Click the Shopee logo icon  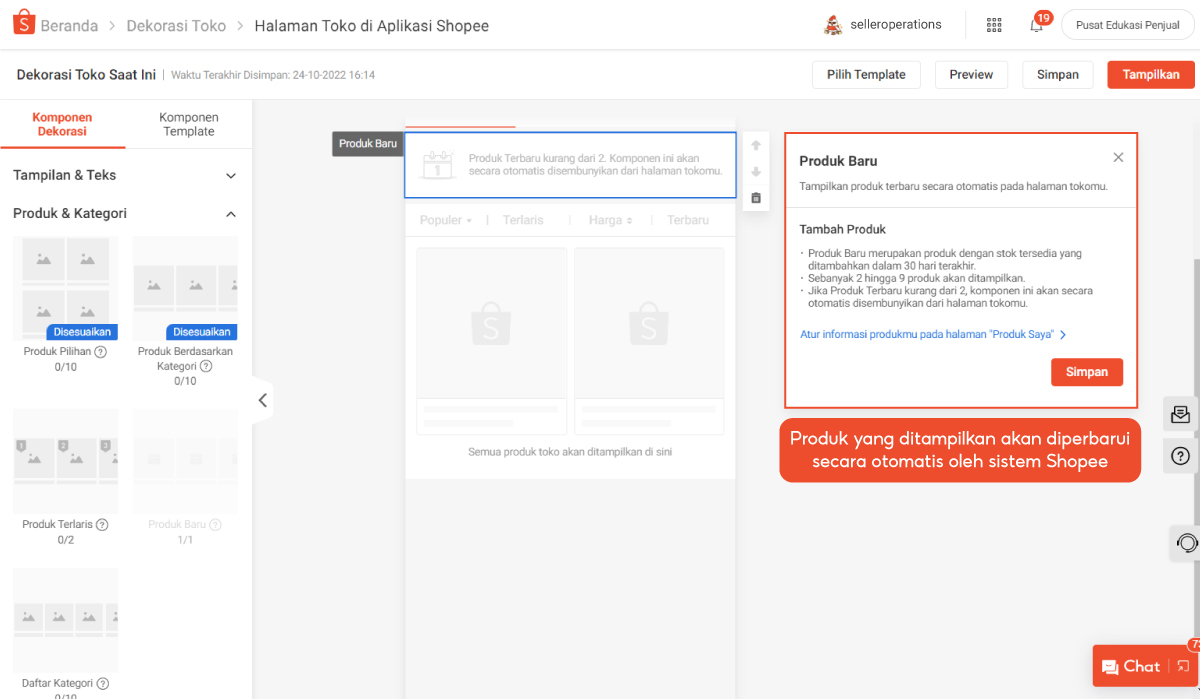pos(24,24)
